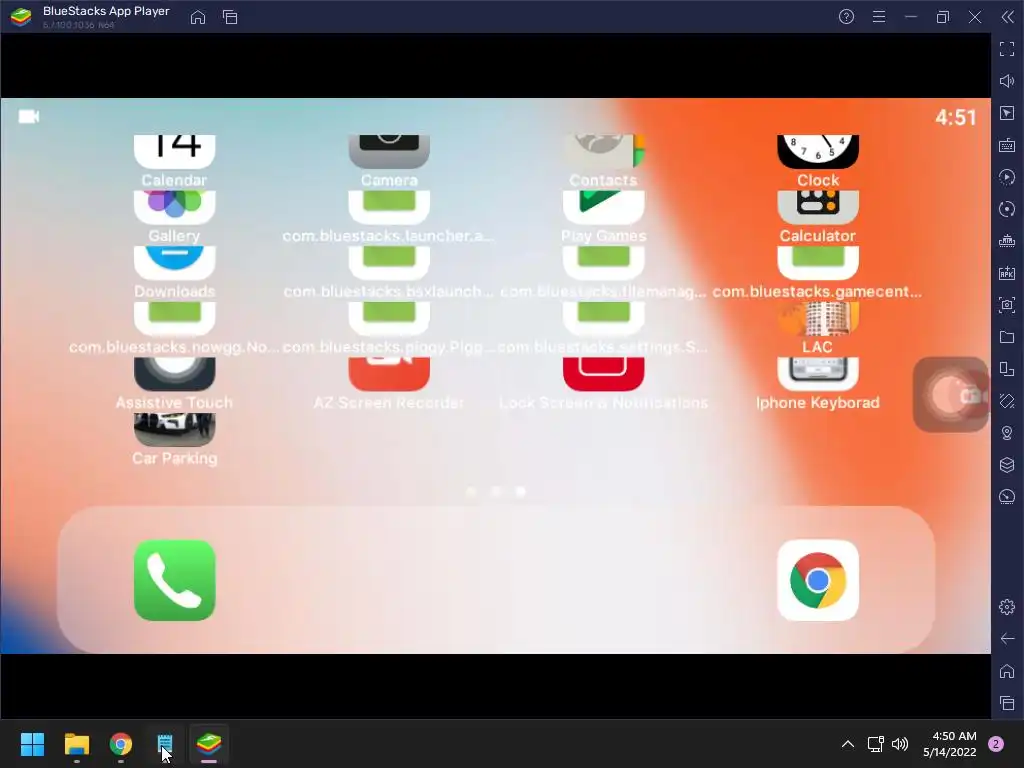Open the taskbar network status icon
1024x768 pixels.
point(876,744)
